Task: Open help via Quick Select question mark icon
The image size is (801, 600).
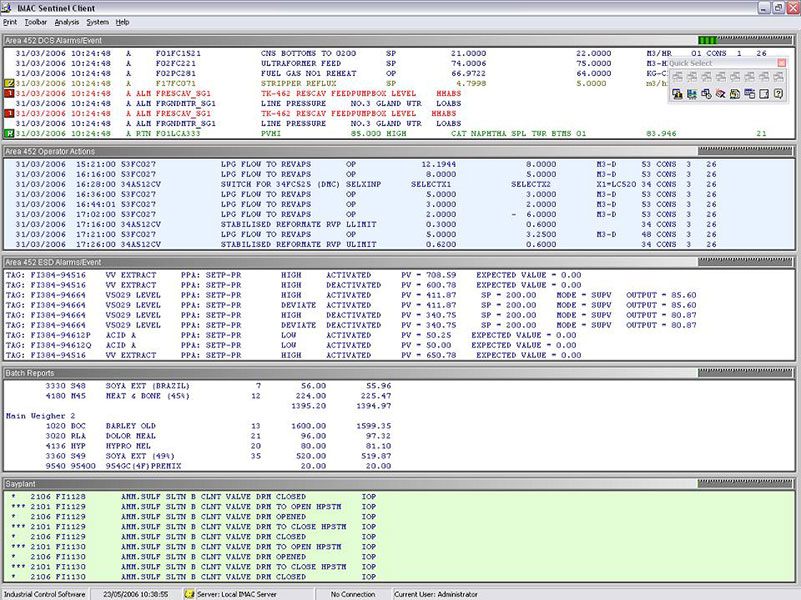Action: coord(777,94)
